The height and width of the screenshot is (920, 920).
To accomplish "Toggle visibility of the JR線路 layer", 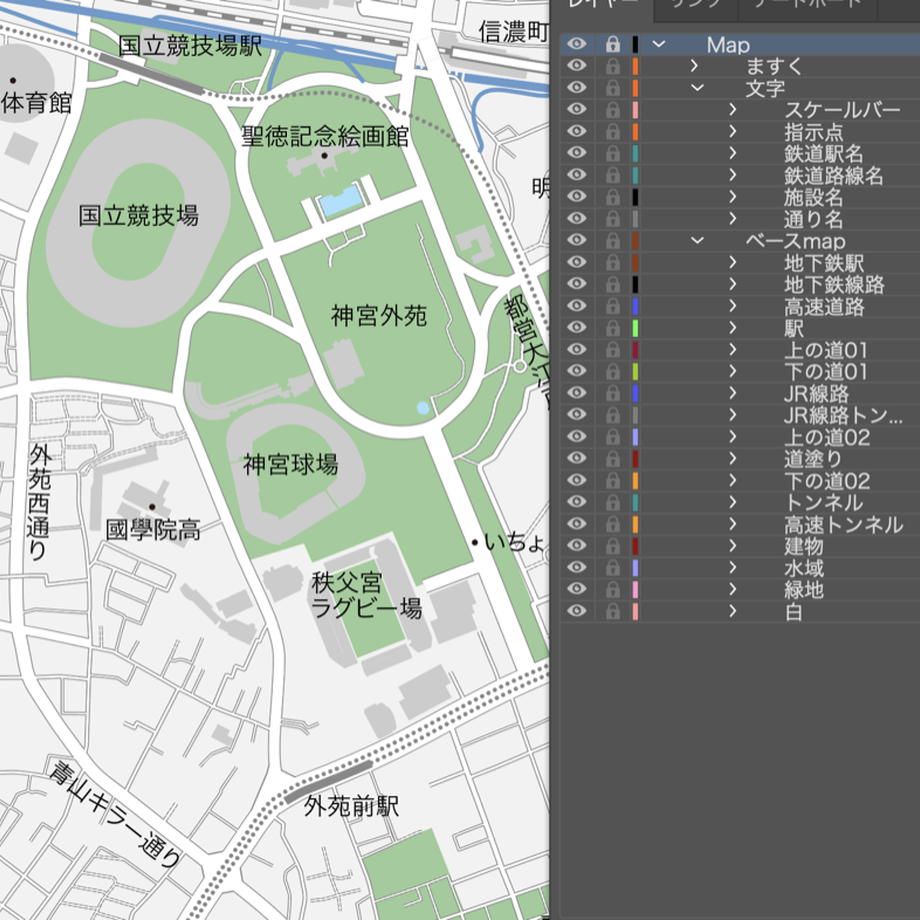I will coord(577,393).
